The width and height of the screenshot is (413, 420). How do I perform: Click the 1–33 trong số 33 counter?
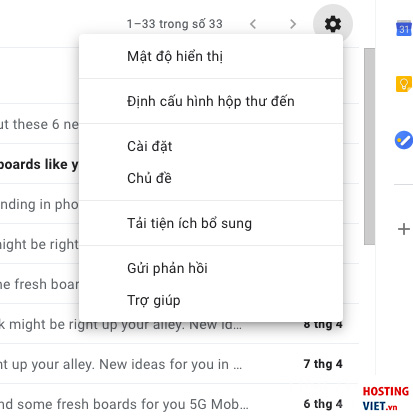(175, 24)
